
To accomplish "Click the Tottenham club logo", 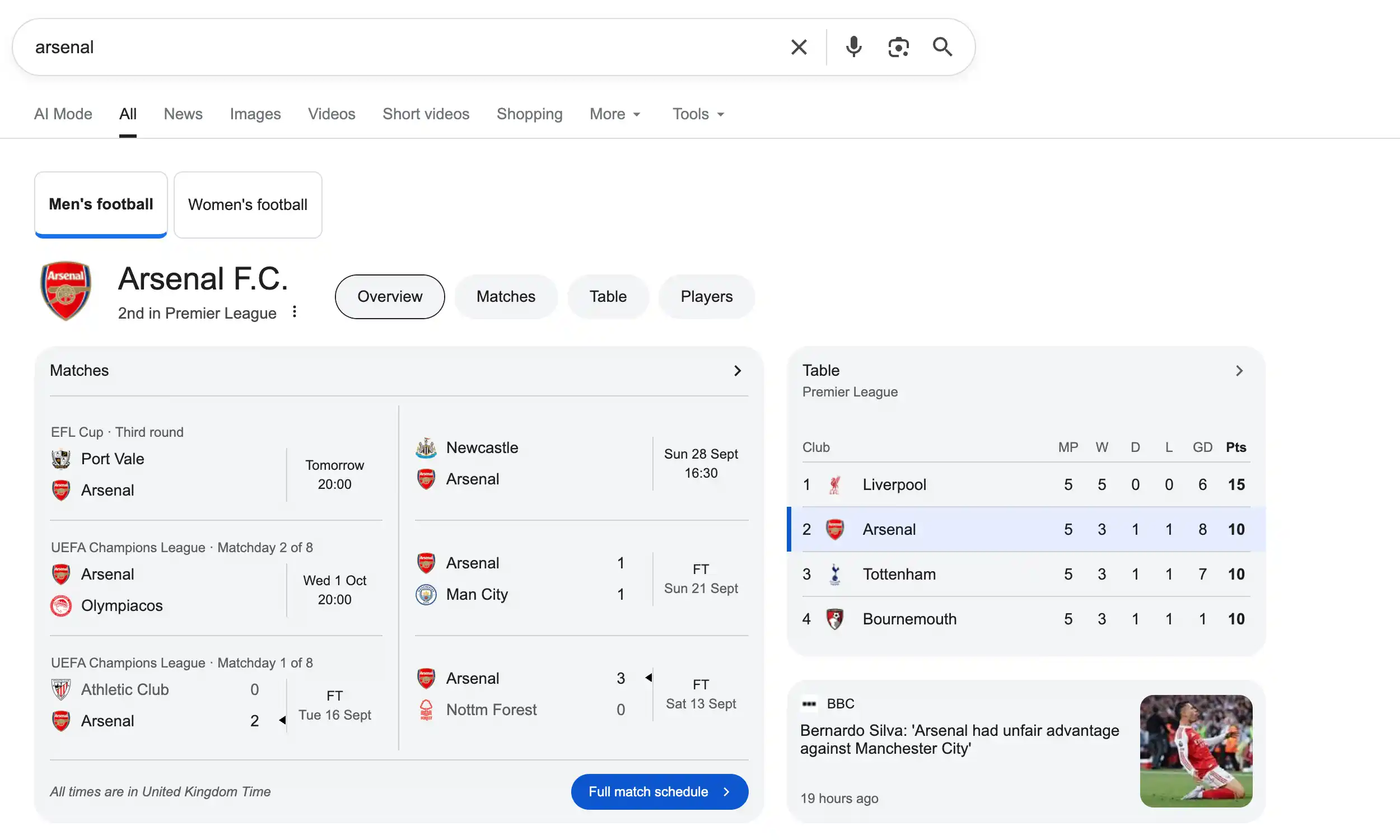I will (835, 574).
